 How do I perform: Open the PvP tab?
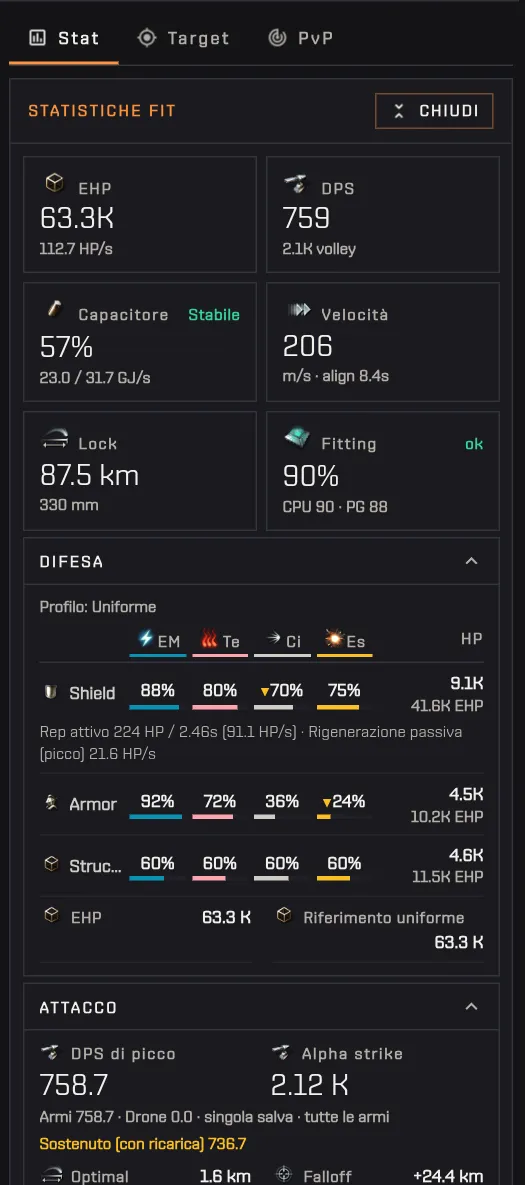300,38
